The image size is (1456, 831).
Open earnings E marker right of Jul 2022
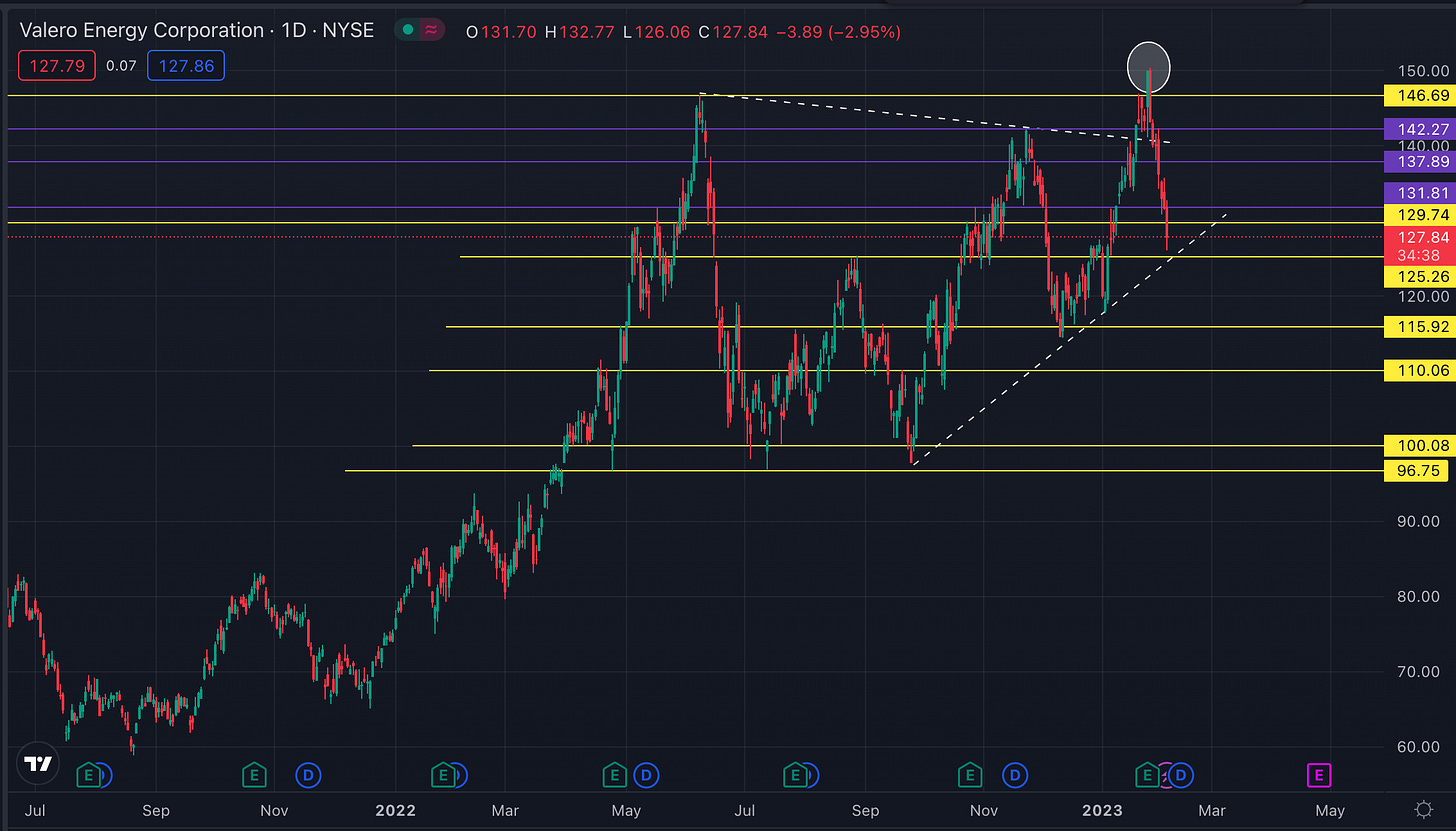(x=796, y=774)
